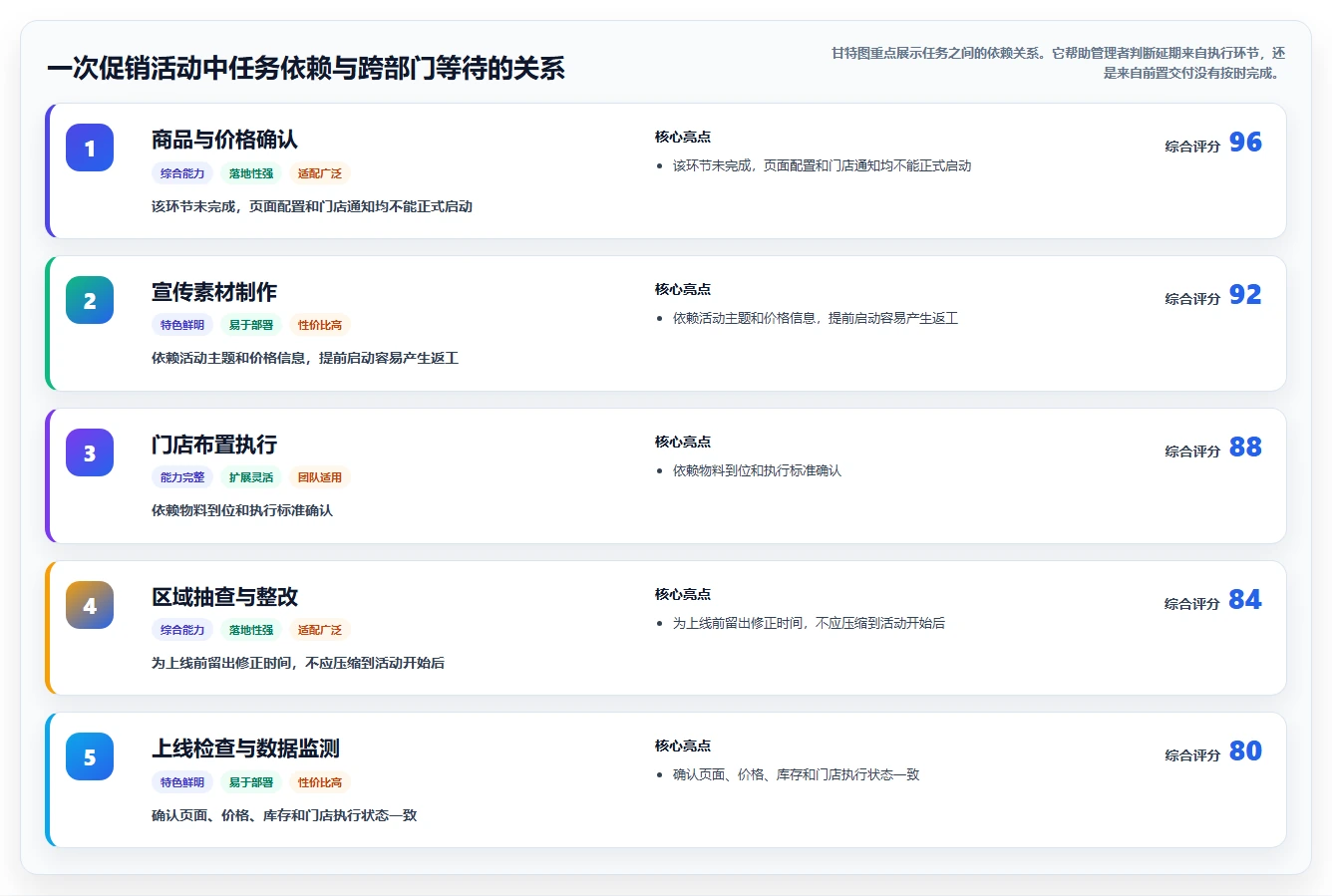Select 综合能力 tag under 区域抽查与整改

point(182,630)
